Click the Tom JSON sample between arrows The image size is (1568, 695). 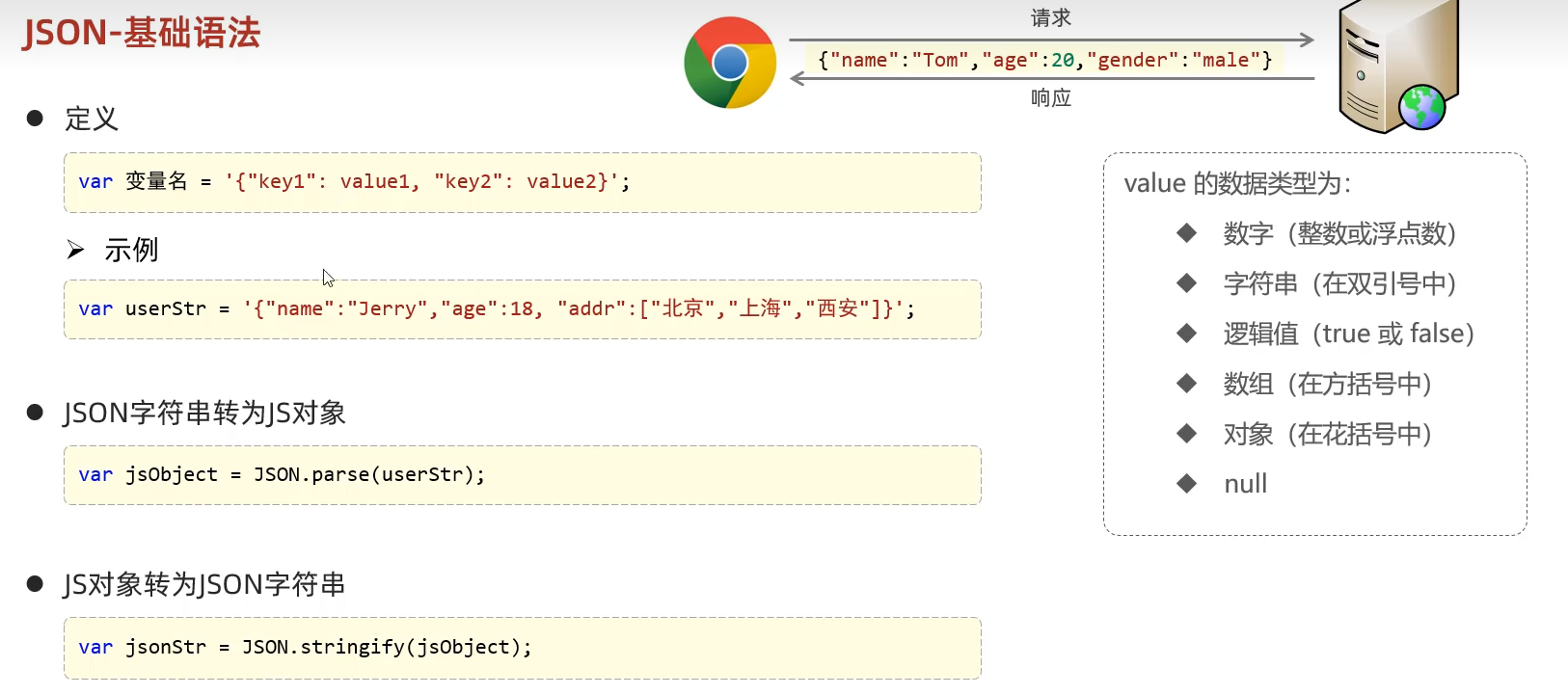click(1044, 60)
